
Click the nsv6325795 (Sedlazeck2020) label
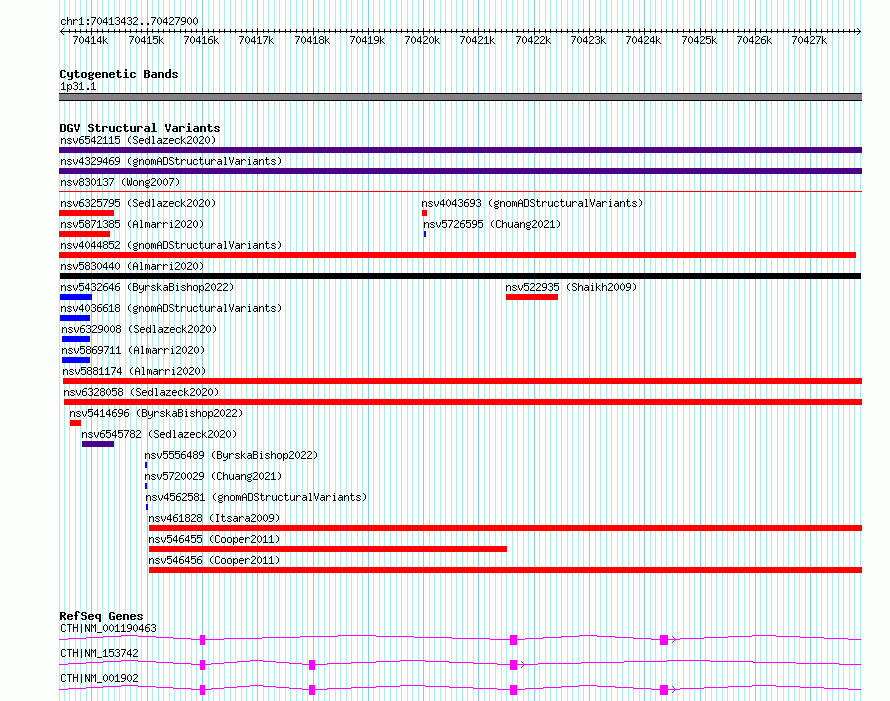click(138, 203)
